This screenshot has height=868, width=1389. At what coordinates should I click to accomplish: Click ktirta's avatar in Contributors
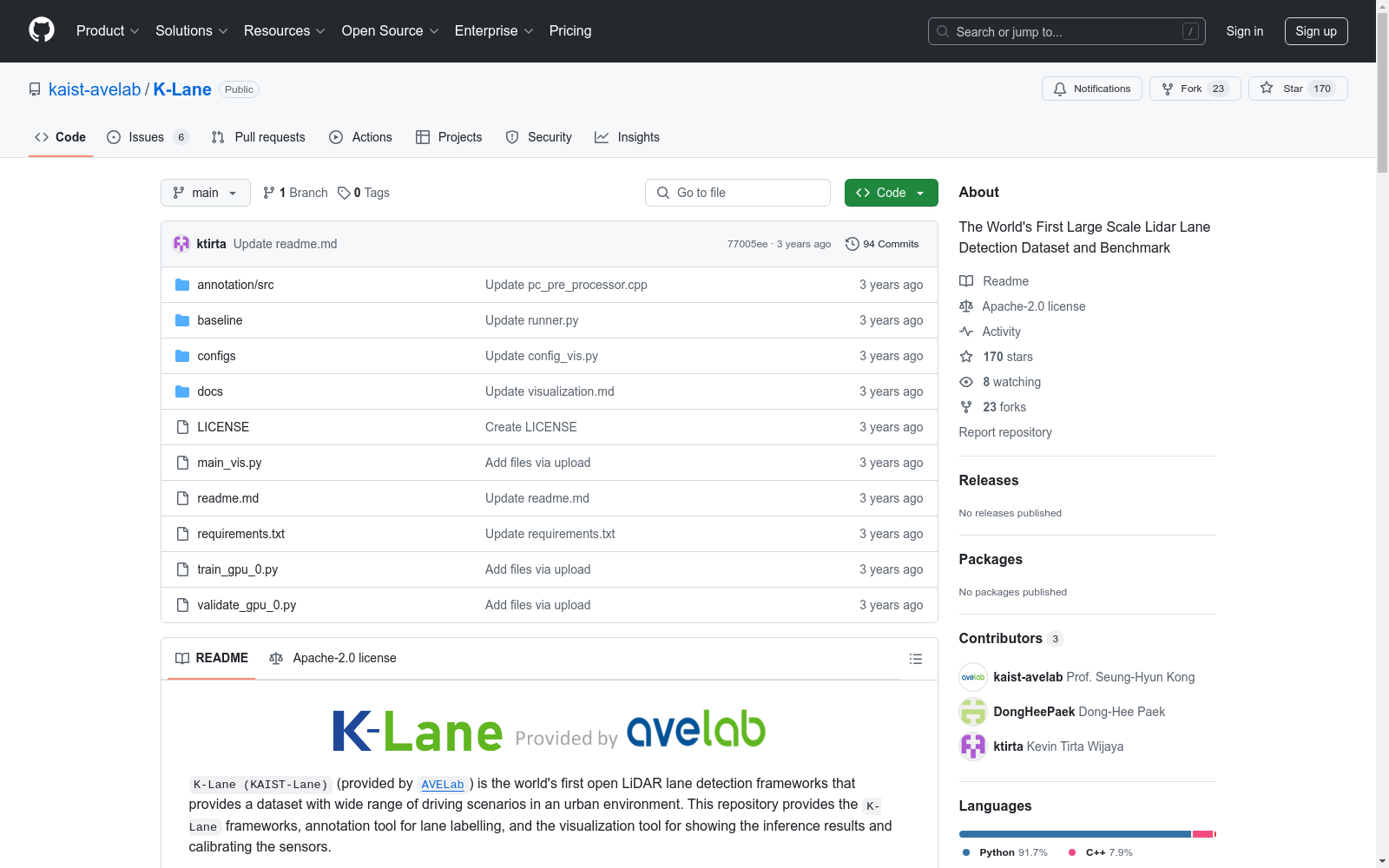(973, 746)
